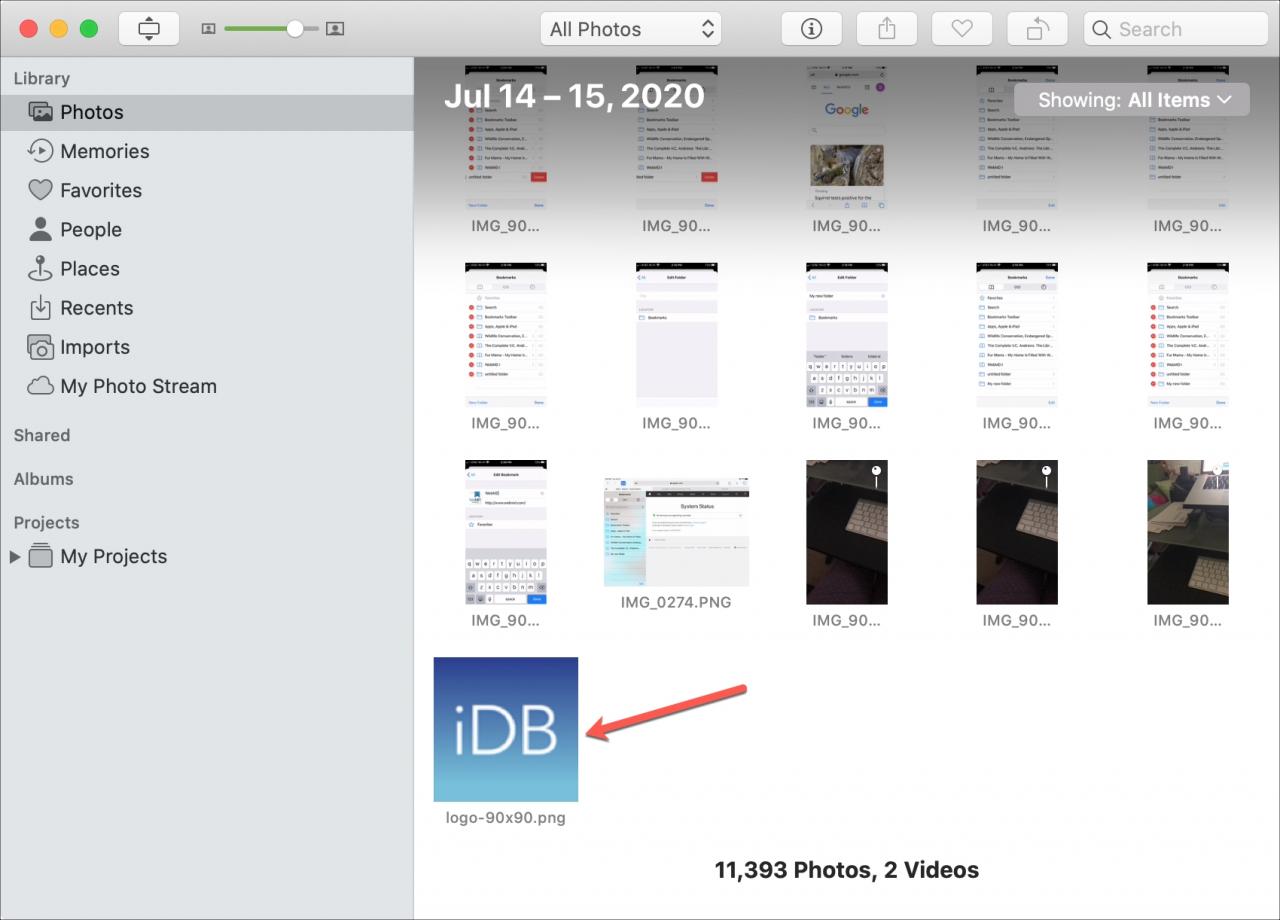Select the Google search screenshot thumbnail
This screenshot has height=920, width=1280.
847,137
